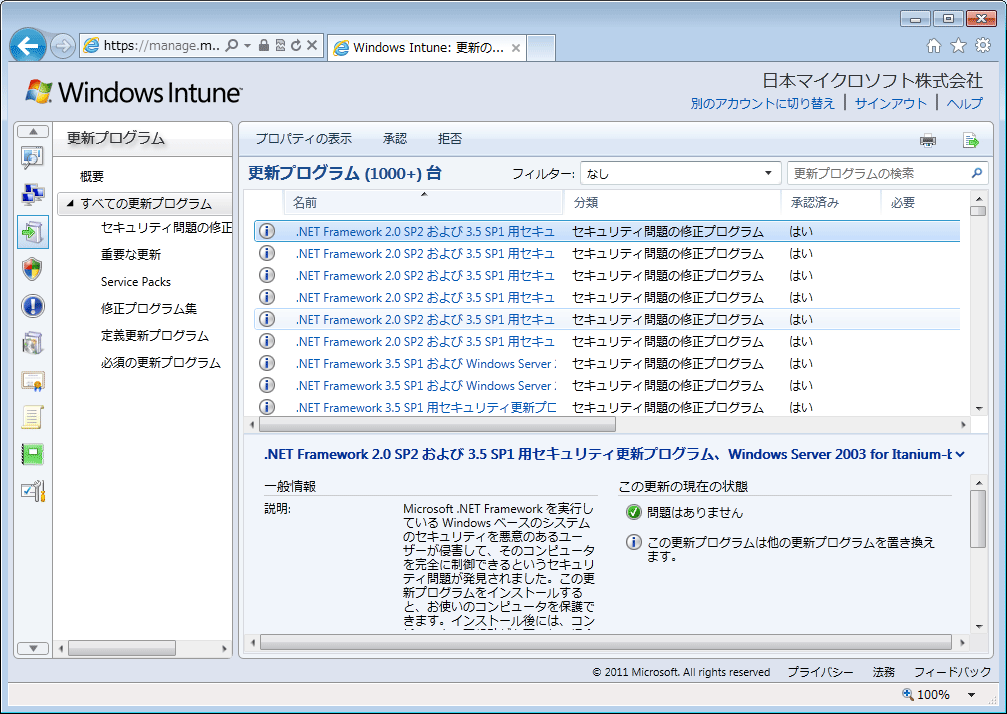Click the export list icon in toolbar
Image resolution: width=1007 pixels, height=714 pixels.
[971, 140]
